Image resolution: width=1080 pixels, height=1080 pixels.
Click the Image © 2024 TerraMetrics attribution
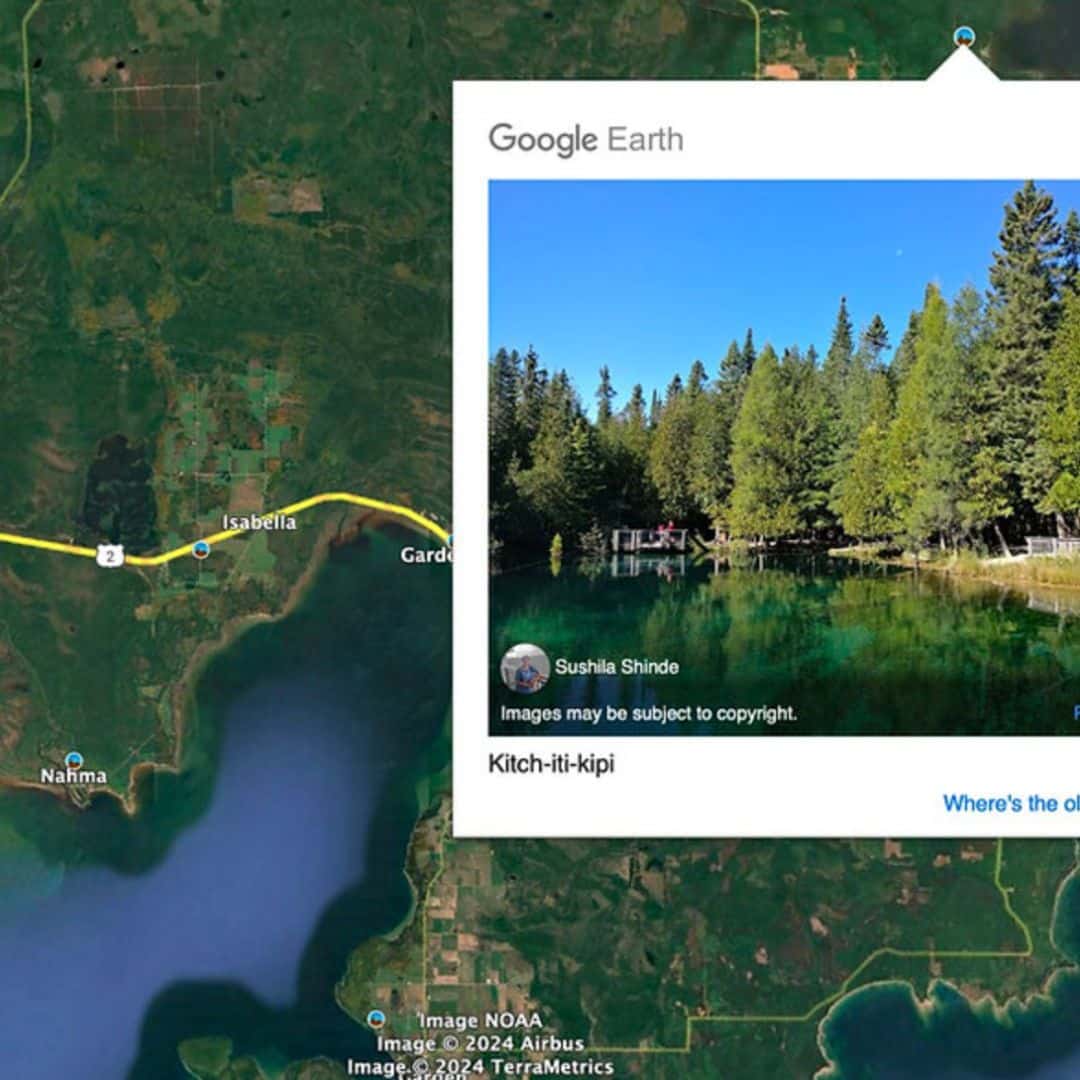(x=480, y=1067)
